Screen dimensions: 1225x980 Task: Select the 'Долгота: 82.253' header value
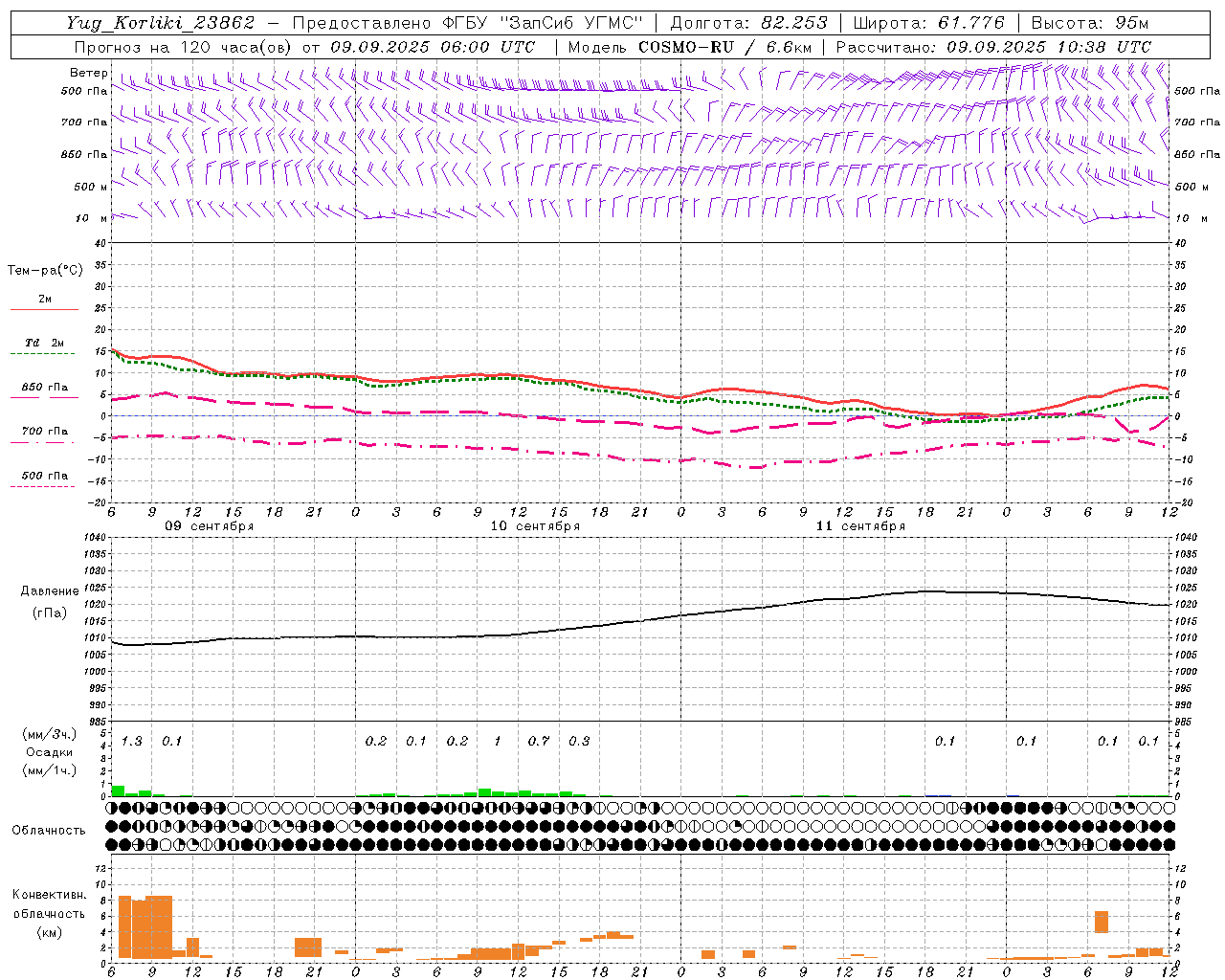pyautogui.click(x=749, y=23)
